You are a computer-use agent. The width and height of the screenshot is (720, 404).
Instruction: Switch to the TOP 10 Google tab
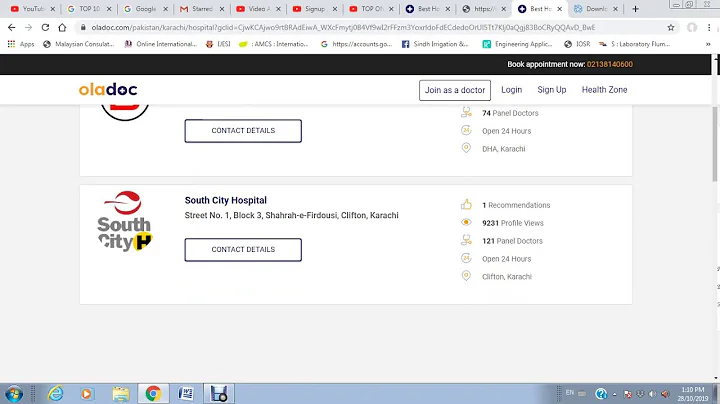pos(89,9)
